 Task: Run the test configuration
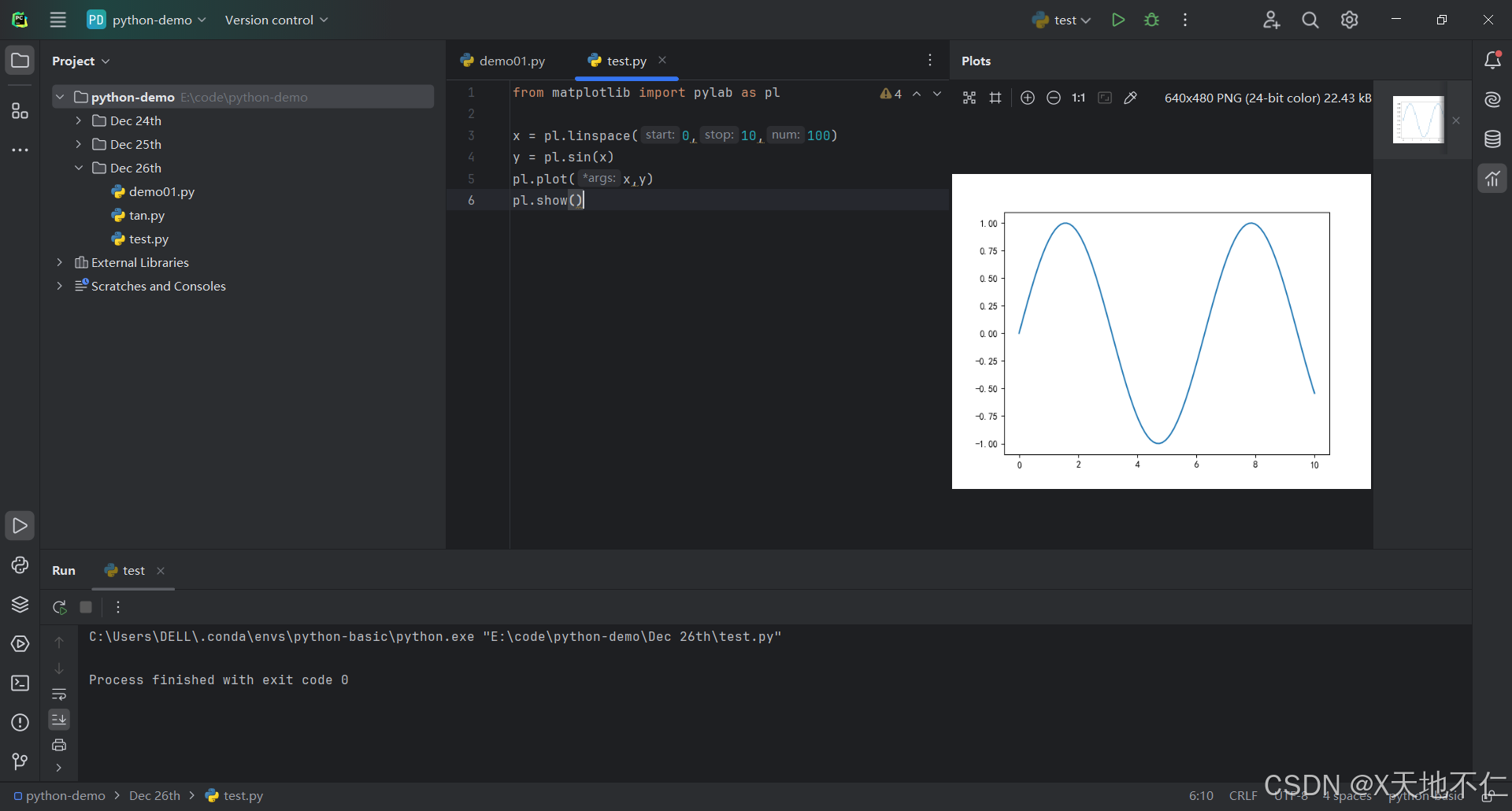(x=1117, y=20)
